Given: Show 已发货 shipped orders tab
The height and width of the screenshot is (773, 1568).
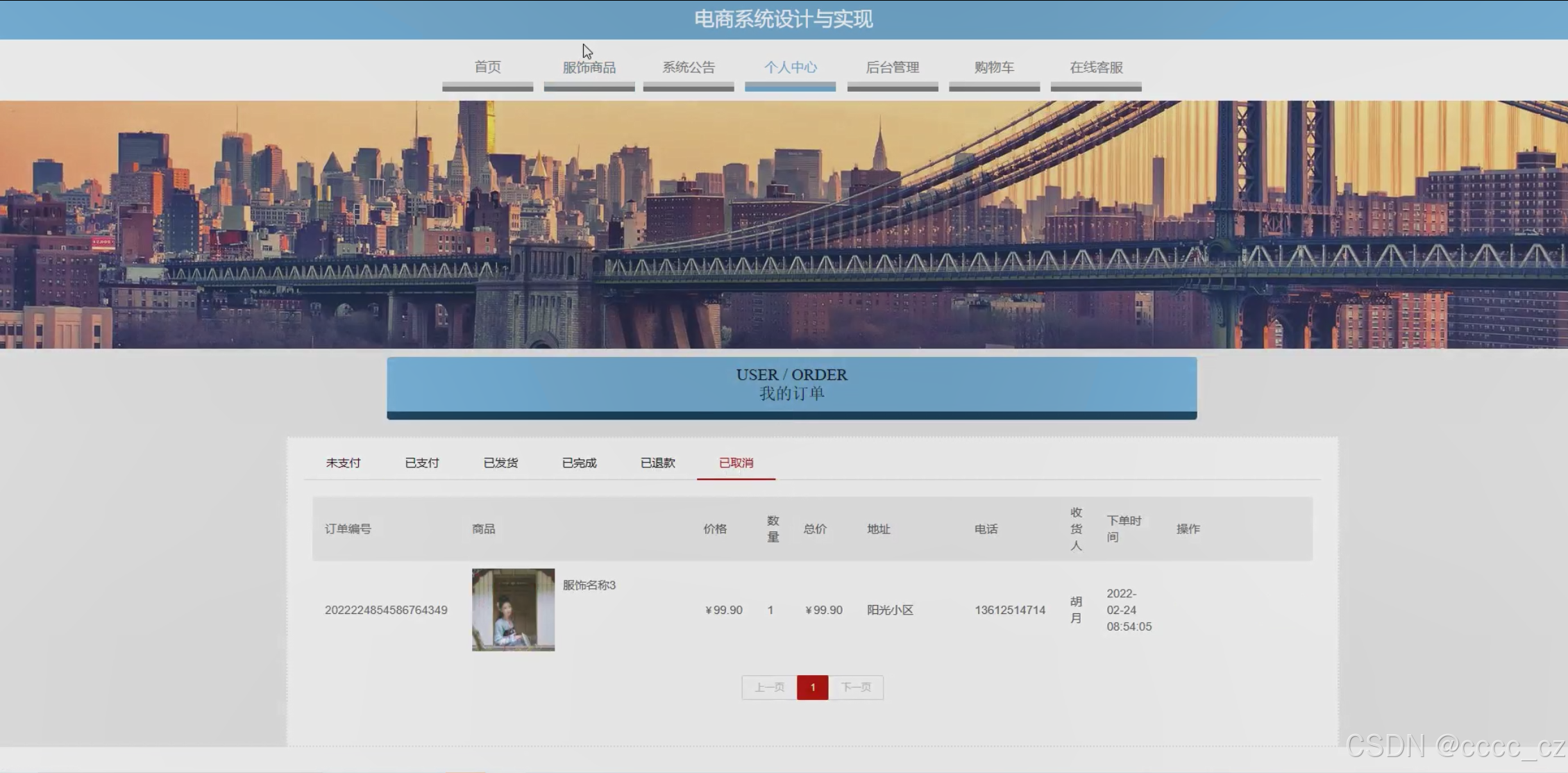Looking at the screenshot, I should tap(500, 463).
